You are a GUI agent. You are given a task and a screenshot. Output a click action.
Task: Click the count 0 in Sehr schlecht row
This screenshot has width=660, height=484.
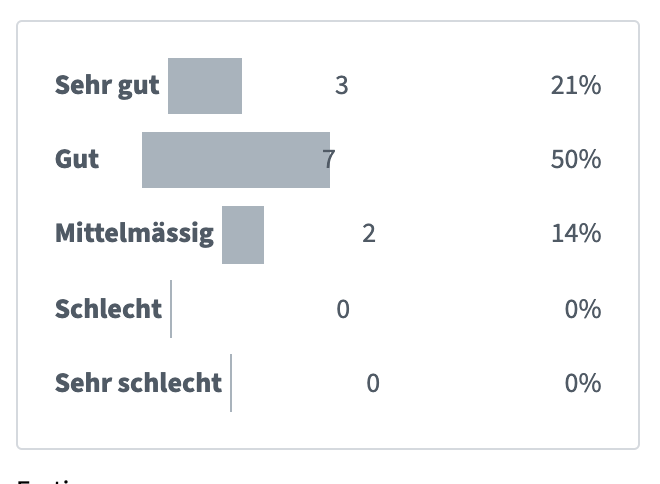pyautogui.click(x=373, y=383)
